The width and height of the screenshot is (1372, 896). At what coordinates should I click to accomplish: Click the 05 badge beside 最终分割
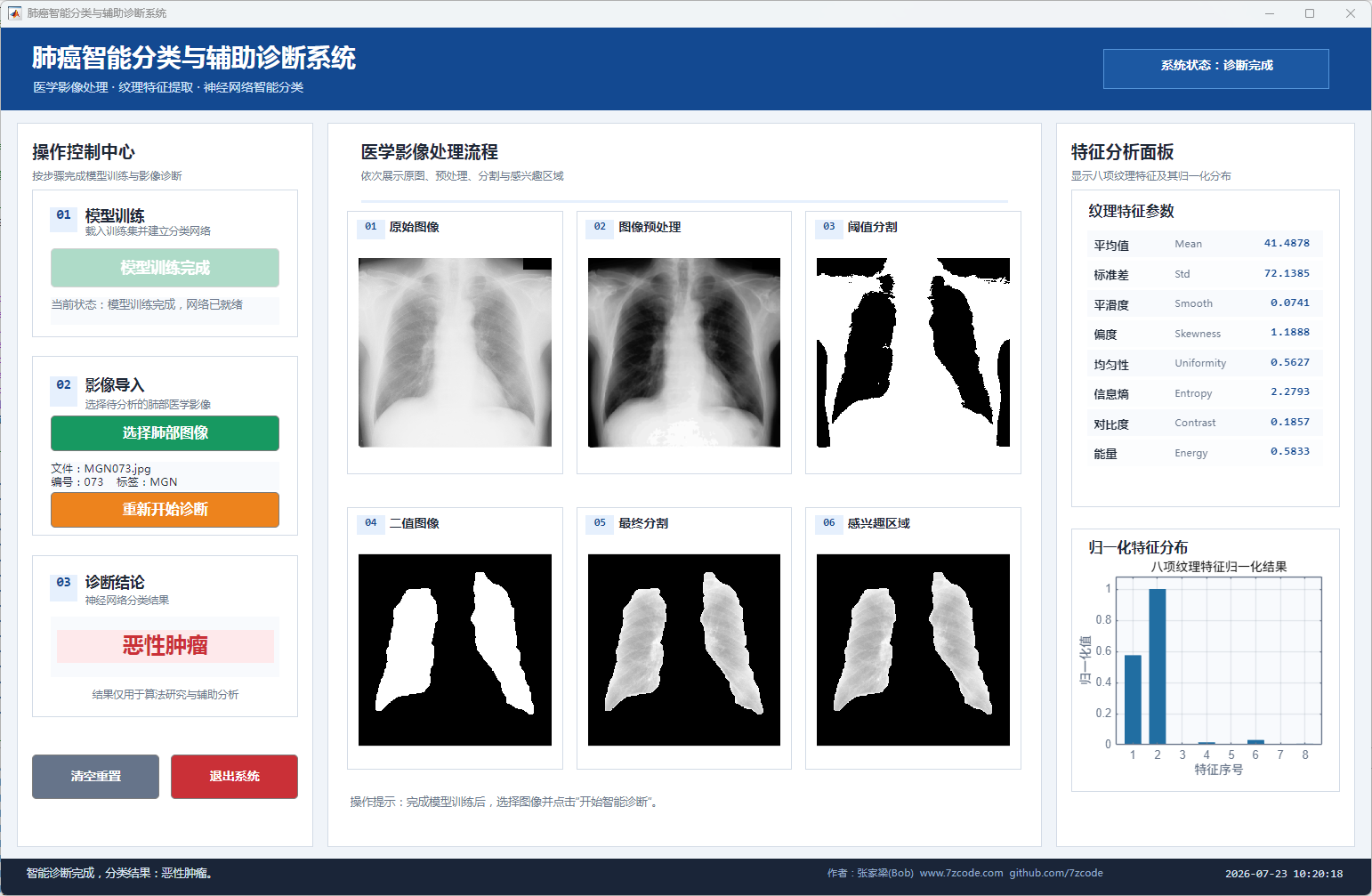pos(600,523)
